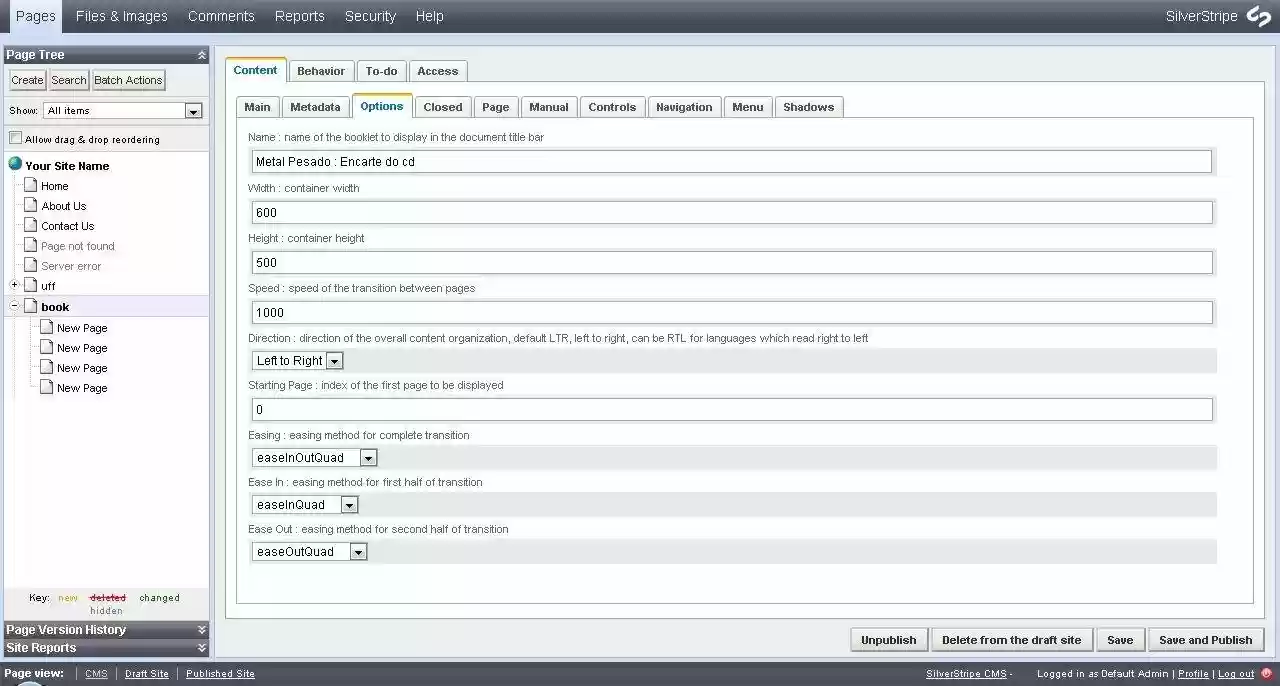Click the page icon beside uff

coord(30,285)
